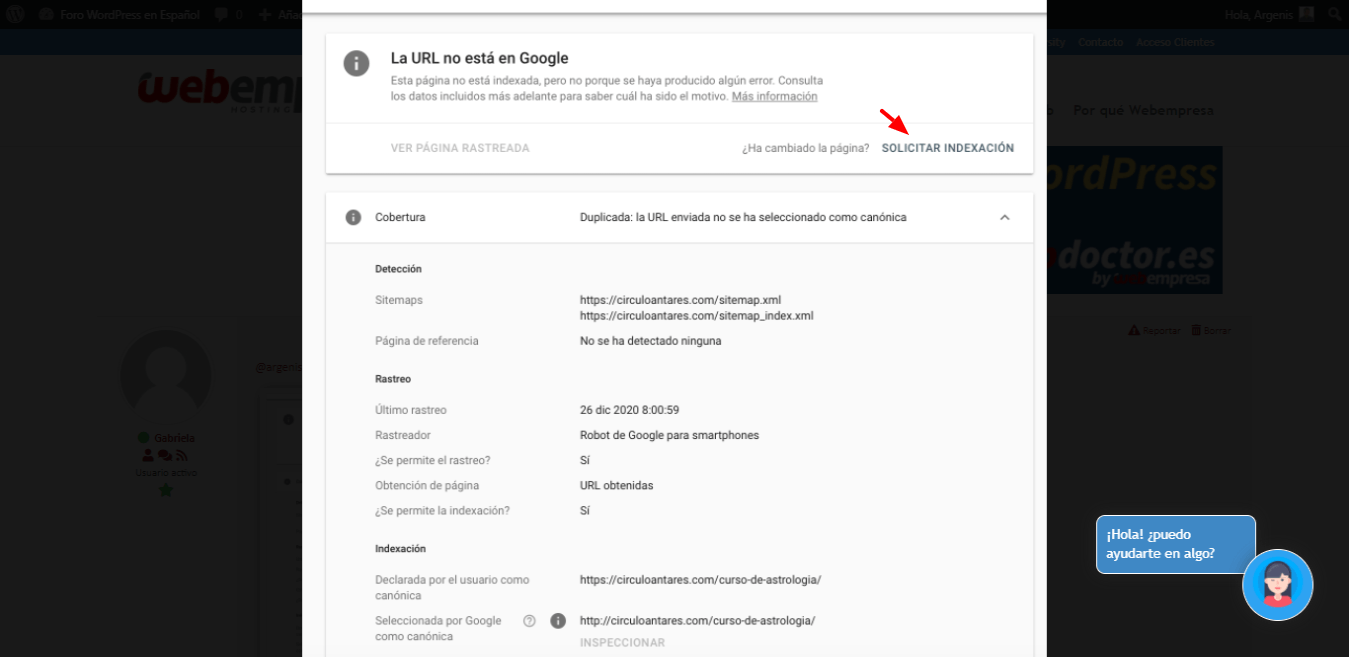Click the Webempresa logo
Screen dimensions: 1349x657
pos(220,90)
